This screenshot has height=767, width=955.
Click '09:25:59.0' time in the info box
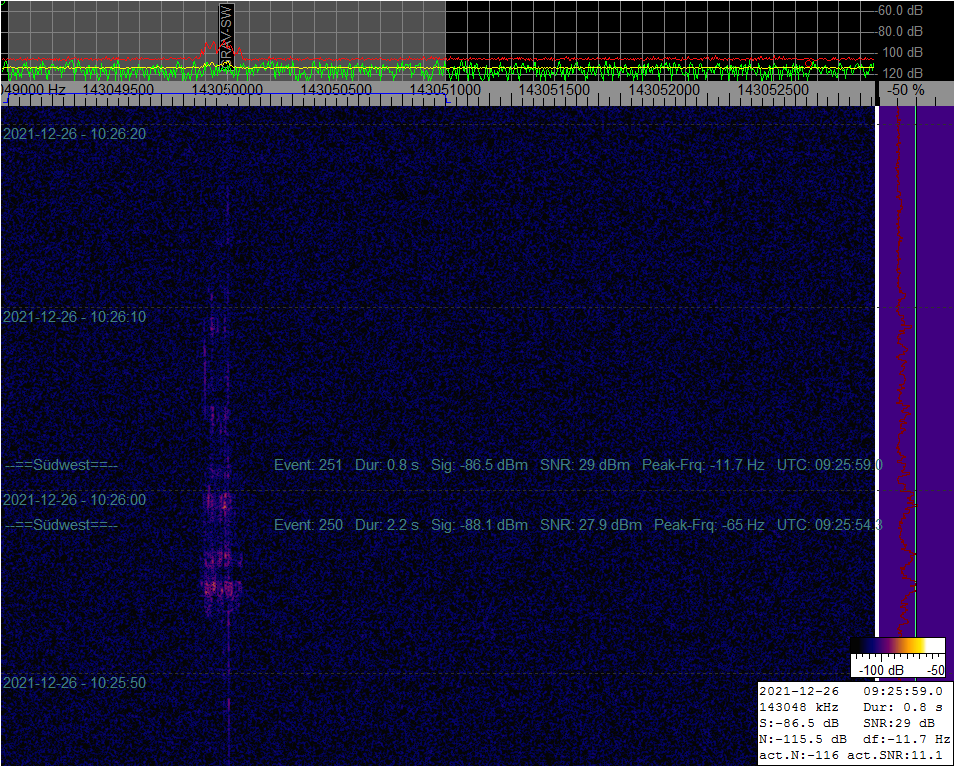pos(903,691)
